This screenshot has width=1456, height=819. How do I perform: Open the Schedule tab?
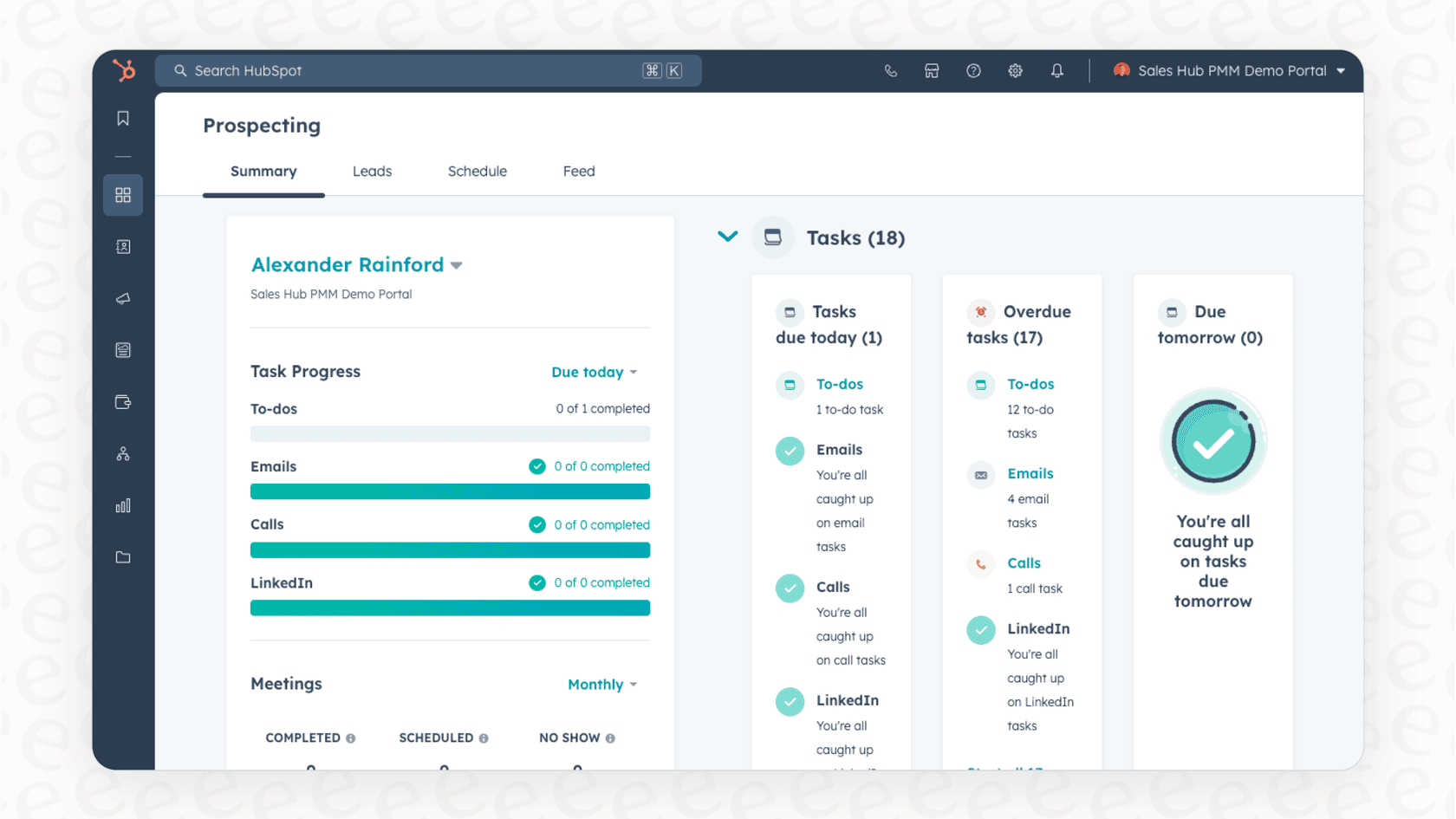[x=477, y=171]
